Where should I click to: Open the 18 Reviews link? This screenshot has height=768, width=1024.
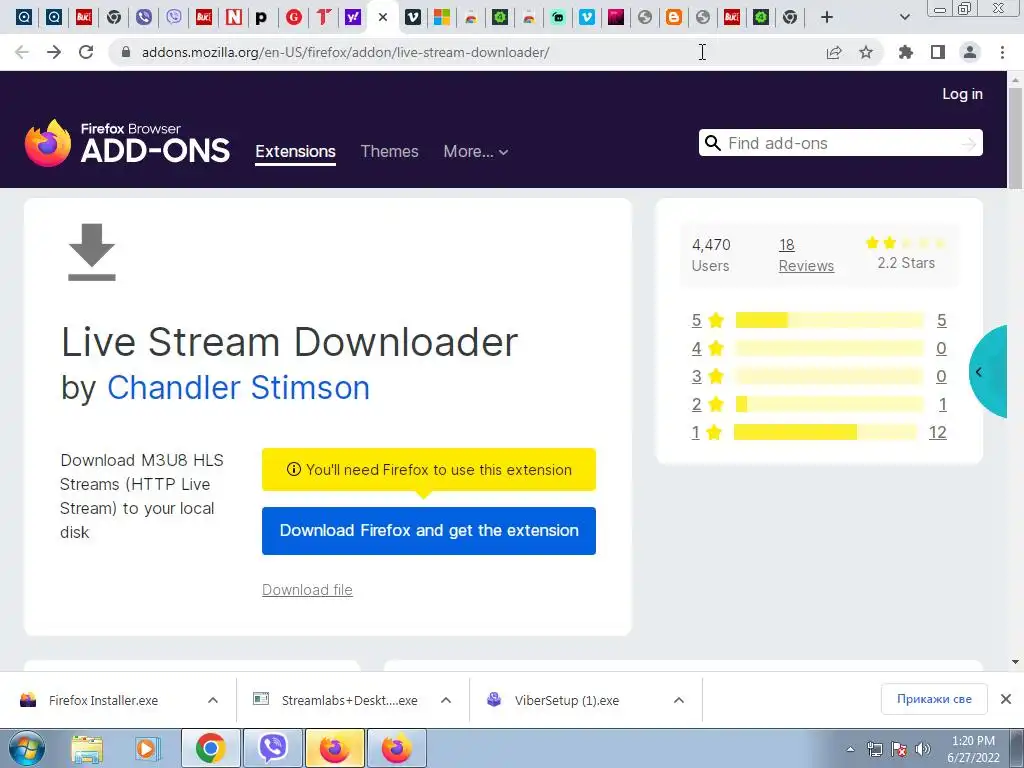coord(806,255)
